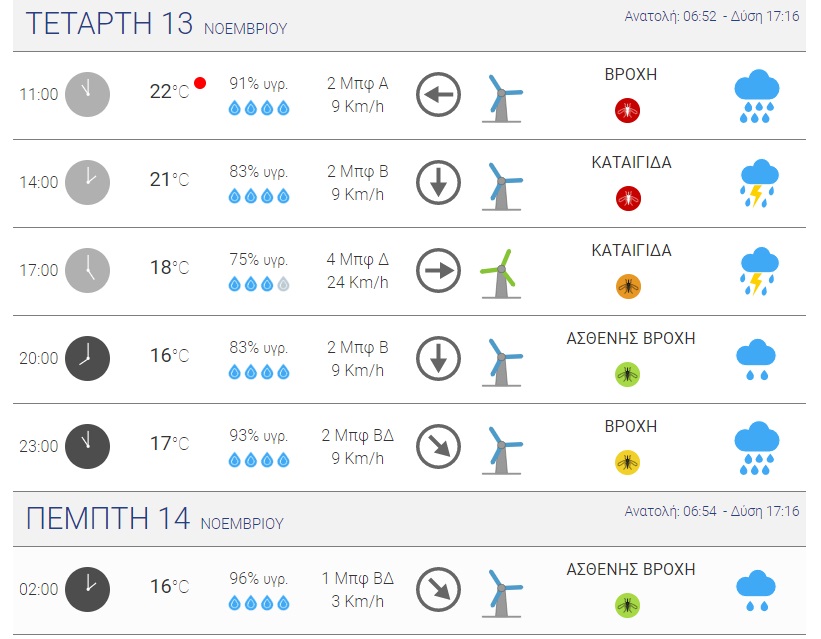821x639 pixels.
Task: Click the rain cloud icon at 11:00
Action: coord(757,96)
